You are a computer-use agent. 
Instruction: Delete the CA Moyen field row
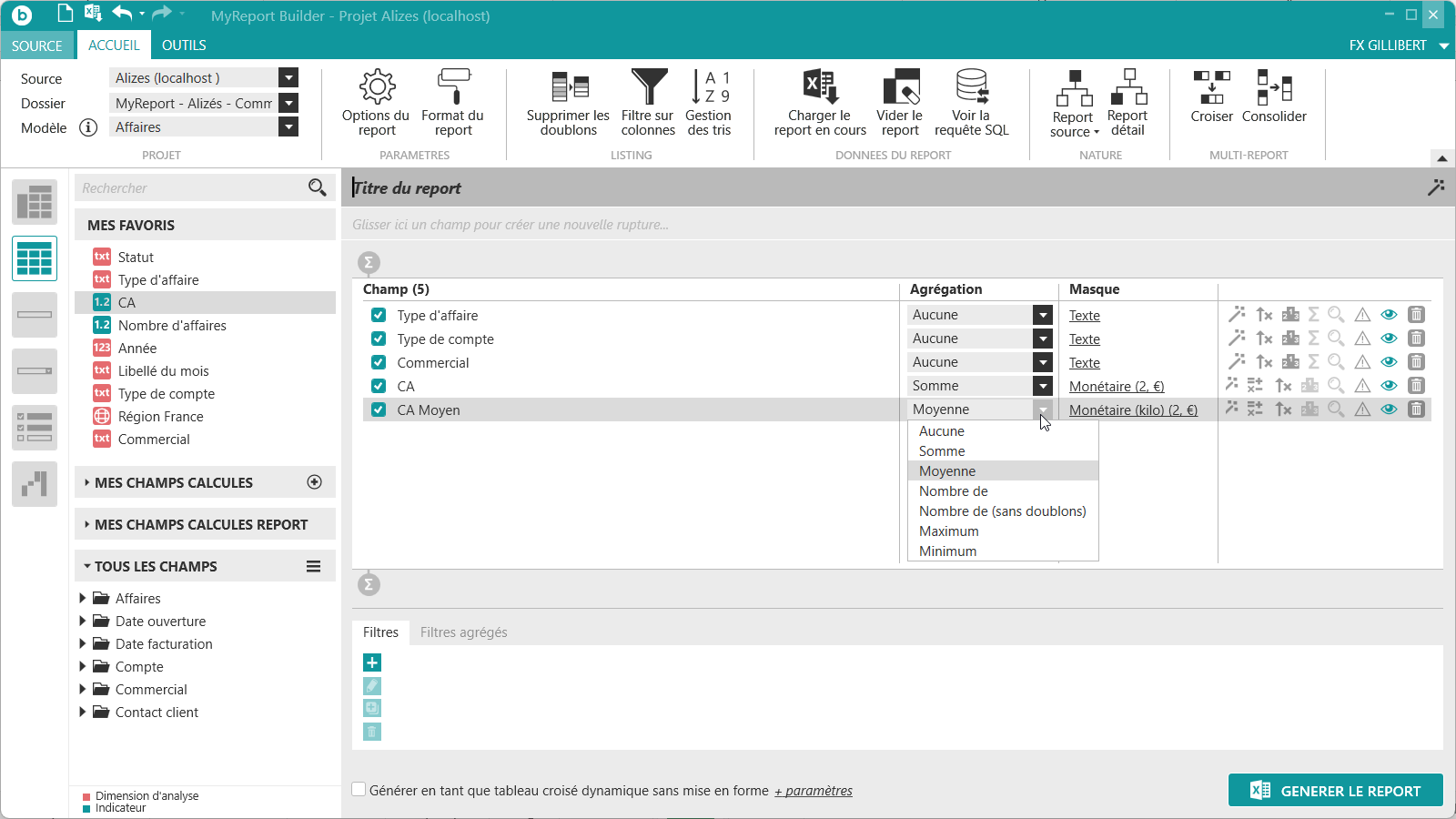point(1416,409)
